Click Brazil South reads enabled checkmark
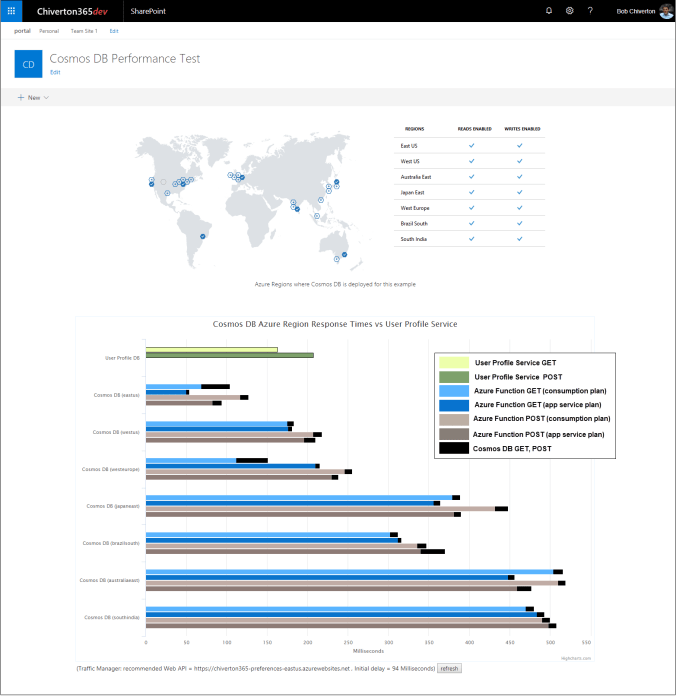The width and height of the screenshot is (676, 696). pyautogui.click(x=471, y=223)
